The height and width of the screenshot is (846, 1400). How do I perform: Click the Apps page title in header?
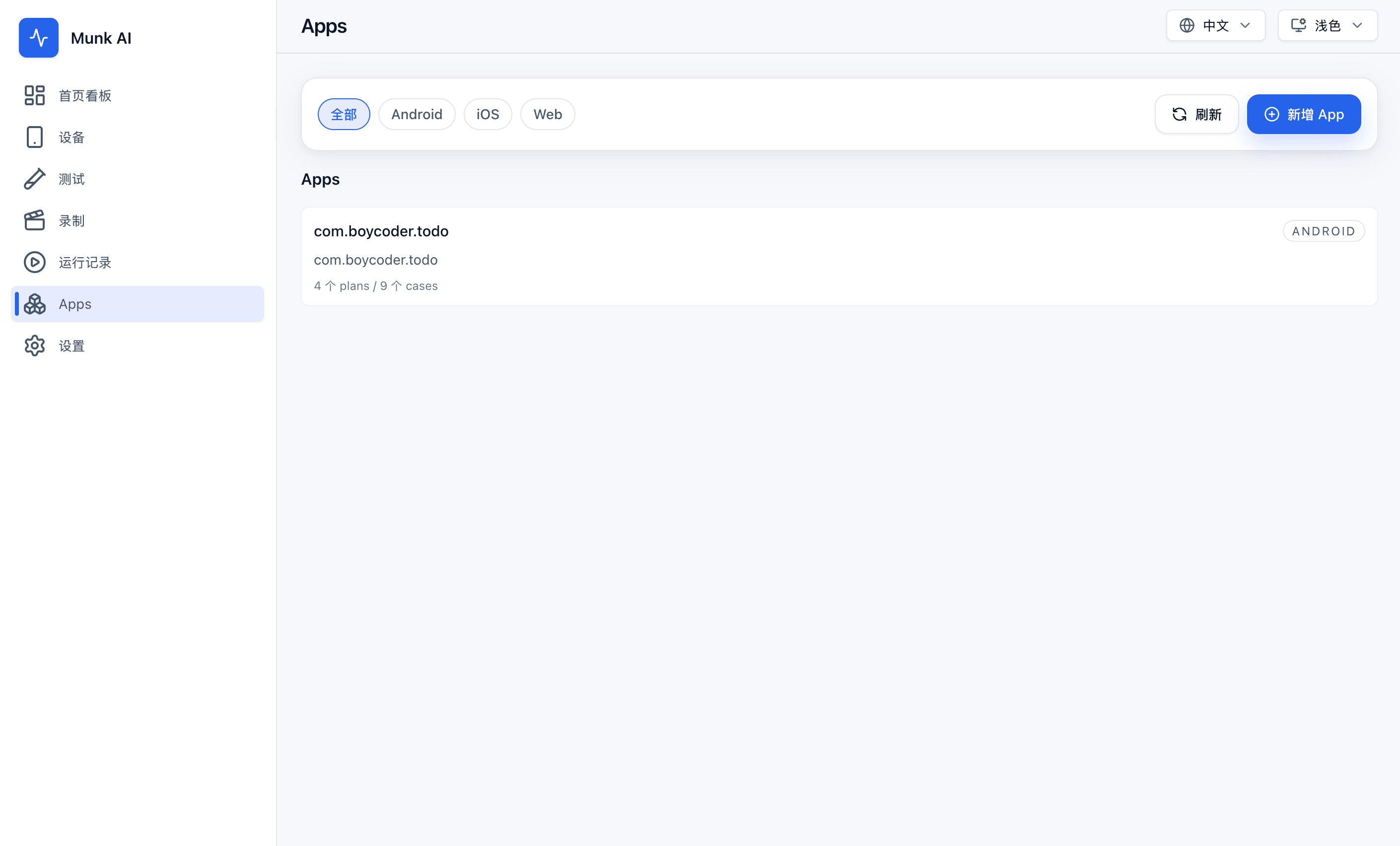tap(324, 26)
